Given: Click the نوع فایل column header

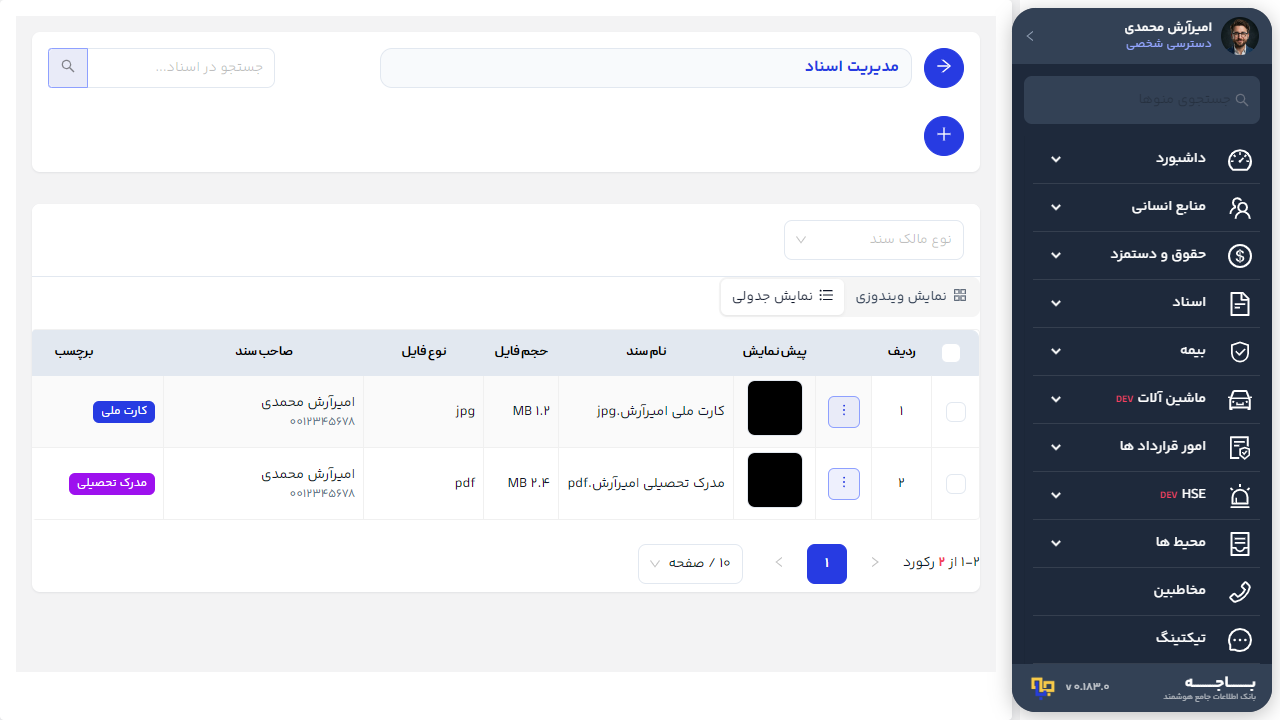Looking at the screenshot, I should click(424, 352).
